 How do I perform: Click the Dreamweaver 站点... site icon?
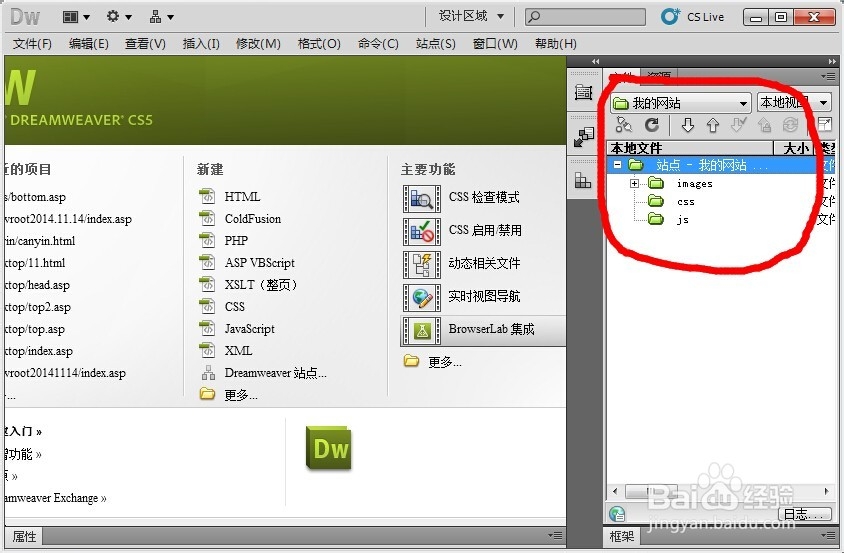[x=208, y=373]
